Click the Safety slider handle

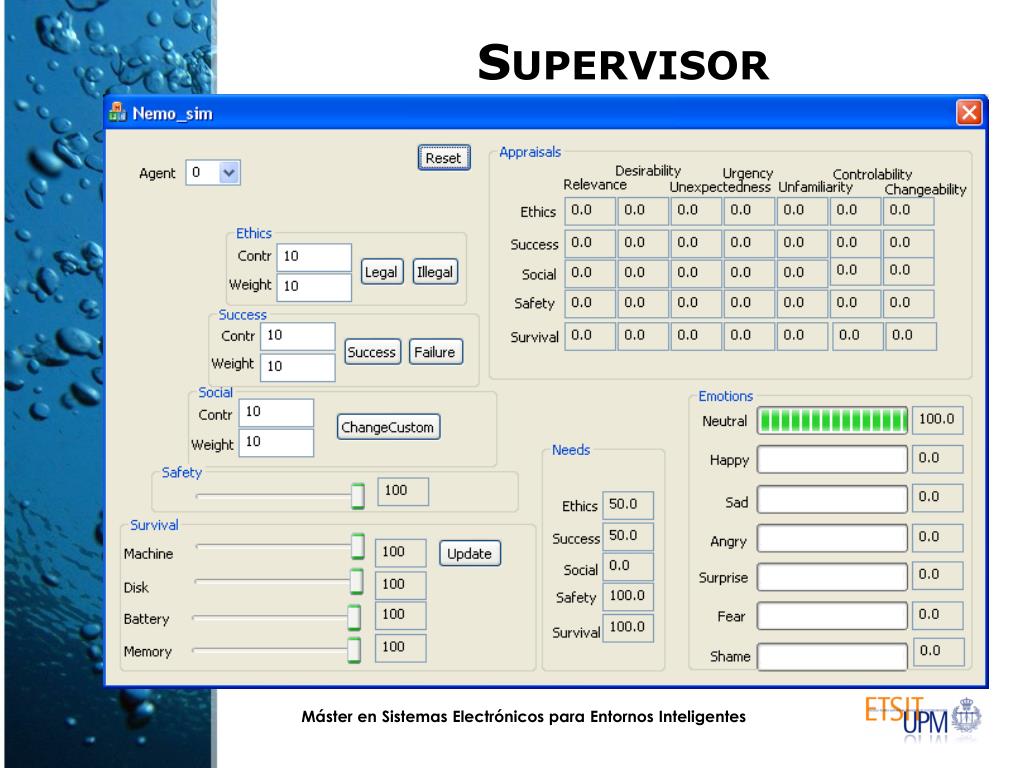(357, 496)
